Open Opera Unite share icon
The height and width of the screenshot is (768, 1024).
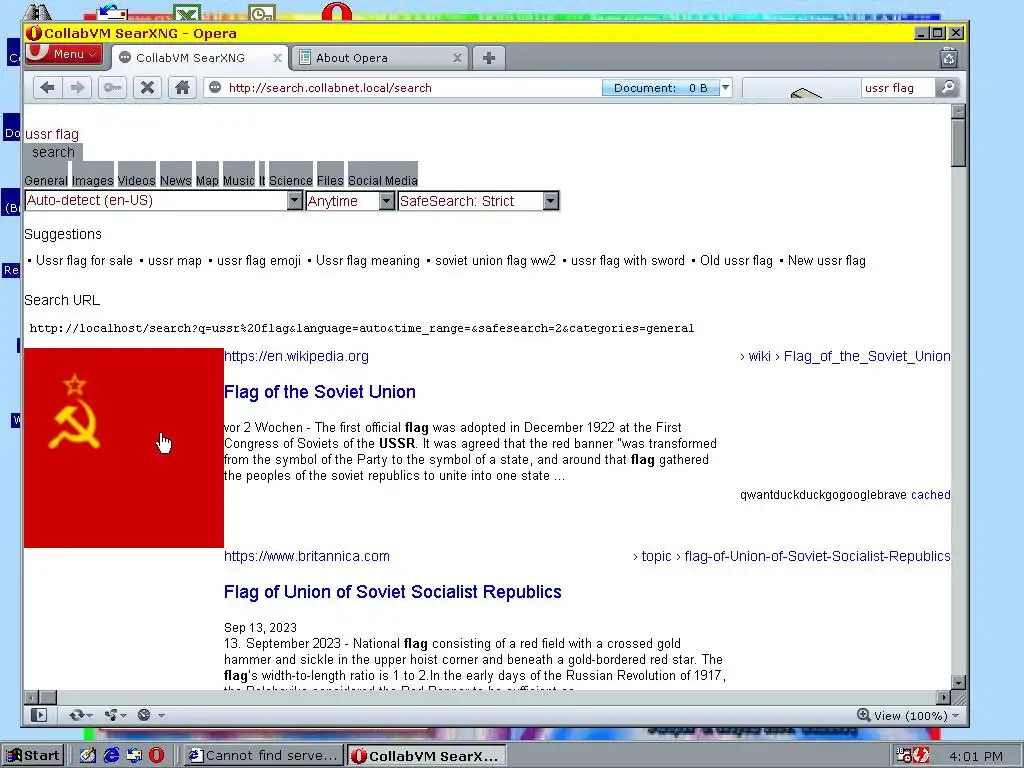(110, 715)
